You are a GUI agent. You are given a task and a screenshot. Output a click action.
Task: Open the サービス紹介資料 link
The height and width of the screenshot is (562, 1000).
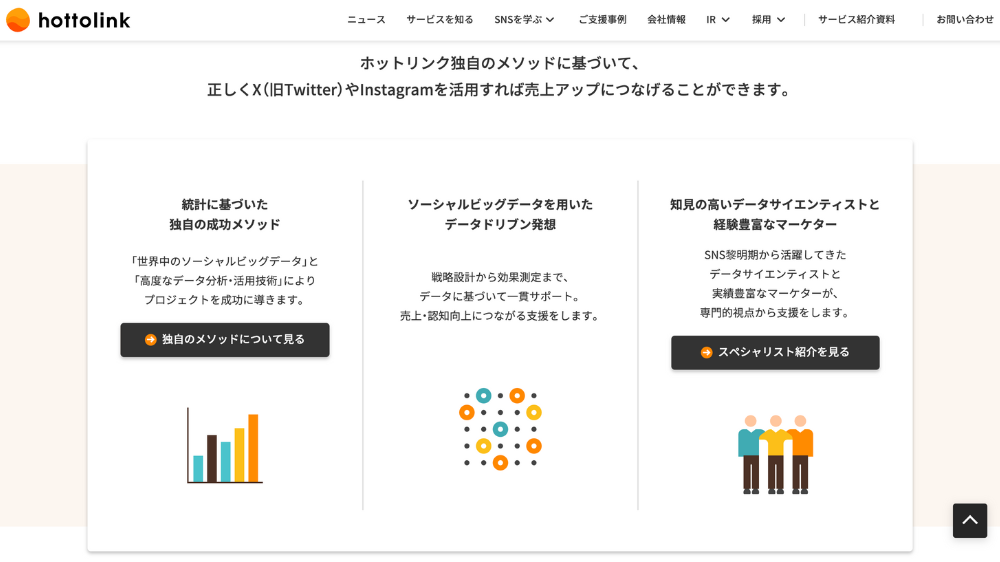click(x=856, y=20)
